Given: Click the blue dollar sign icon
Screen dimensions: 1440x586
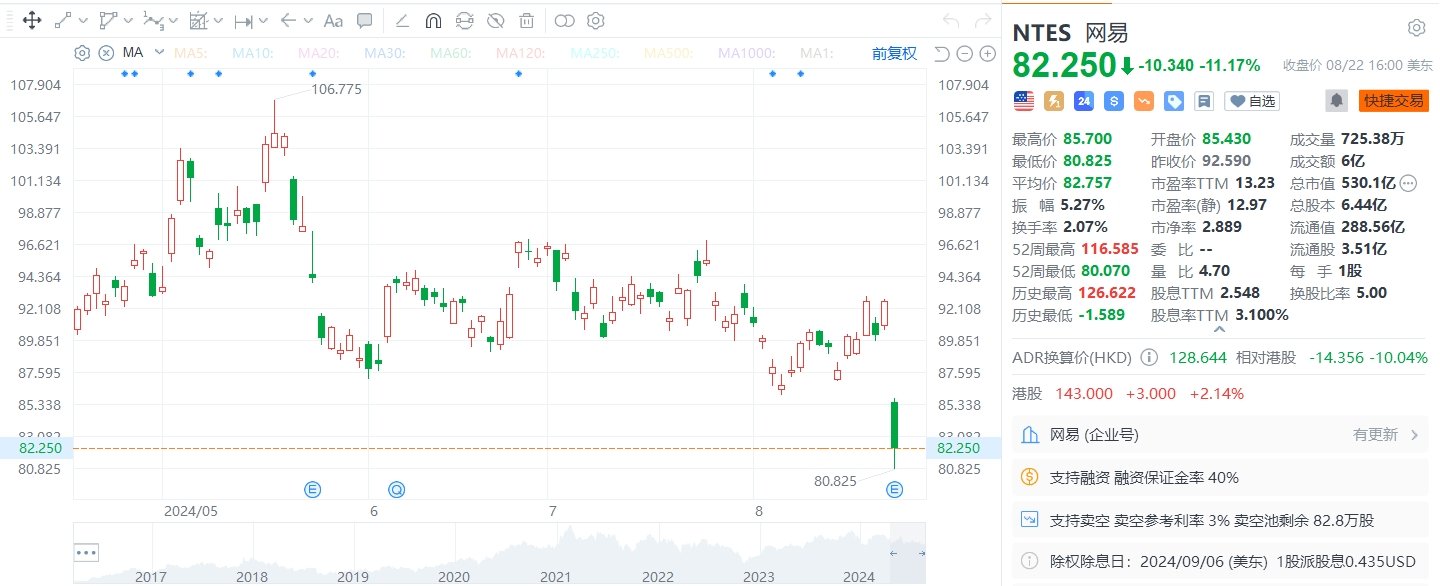Looking at the screenshot, I should pyautogui.click(x=1114, y=100).
